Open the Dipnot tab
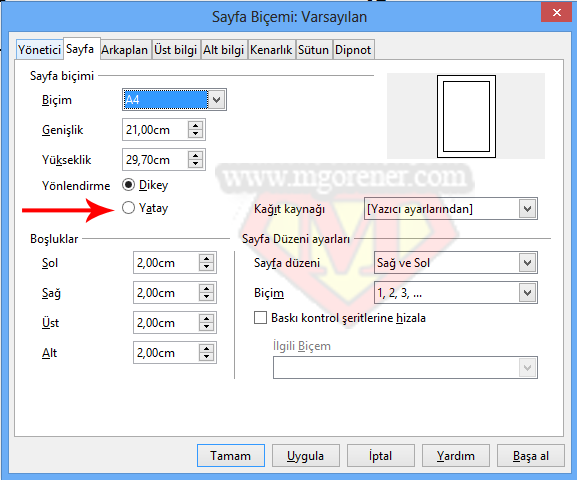The height and width of the screenshot is (480, 577). click(353, 50)
